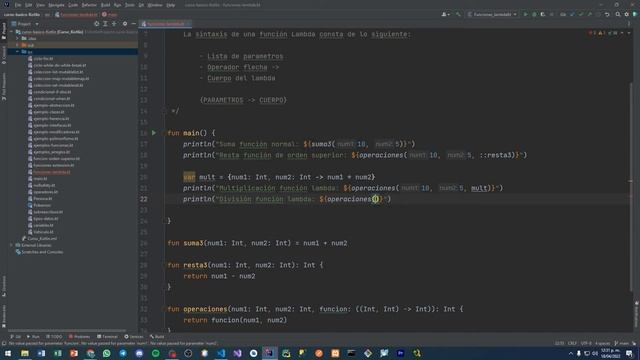Expand the .idea folder
The height and width of the screenshot is (360, 640).
(18, 38)
